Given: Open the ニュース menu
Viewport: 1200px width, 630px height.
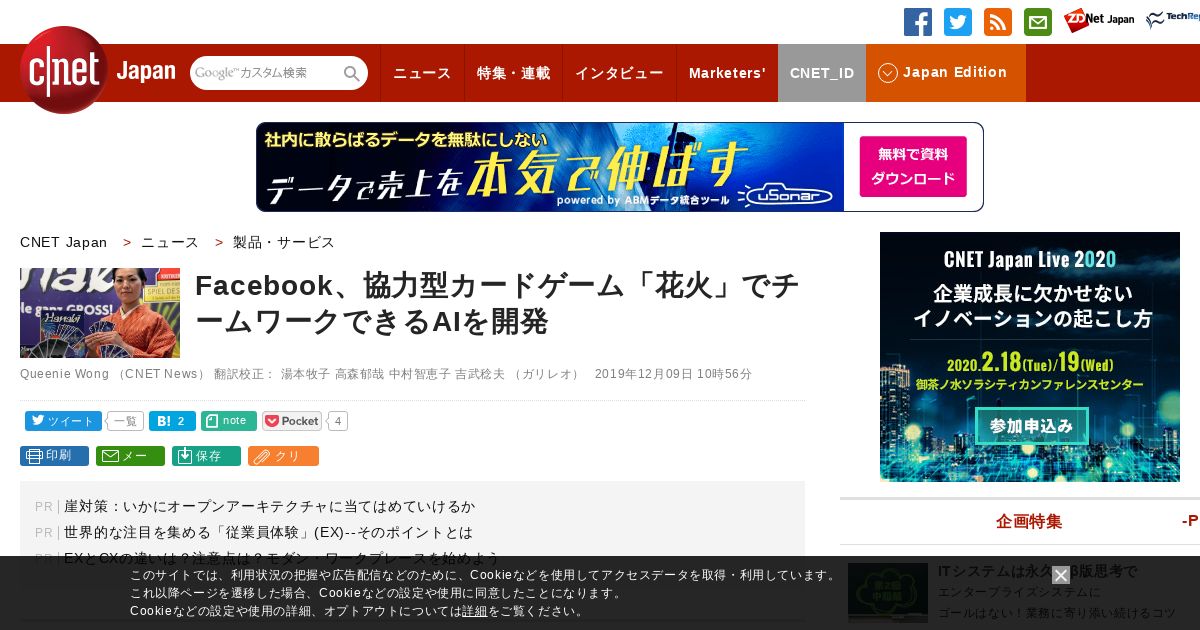Looking at the screenshot, I should click(x=422, y=73).
